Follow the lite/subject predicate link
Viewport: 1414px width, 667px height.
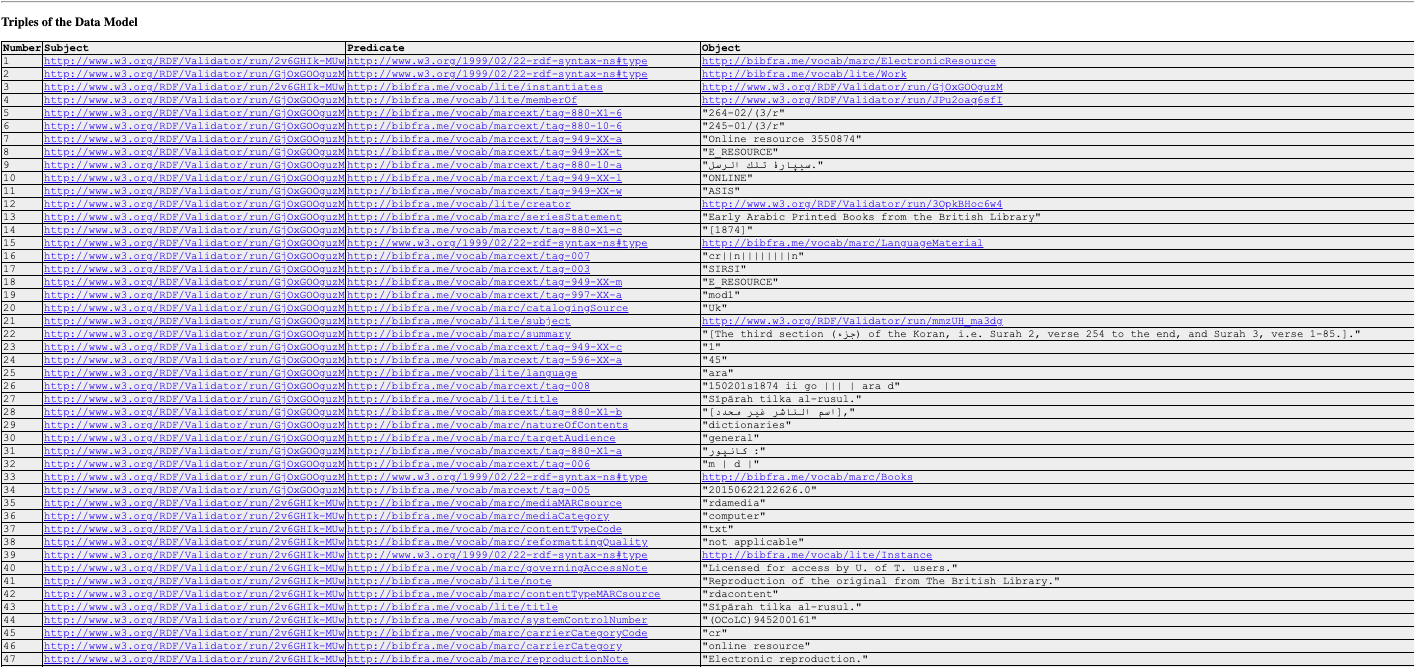(458, 321)
